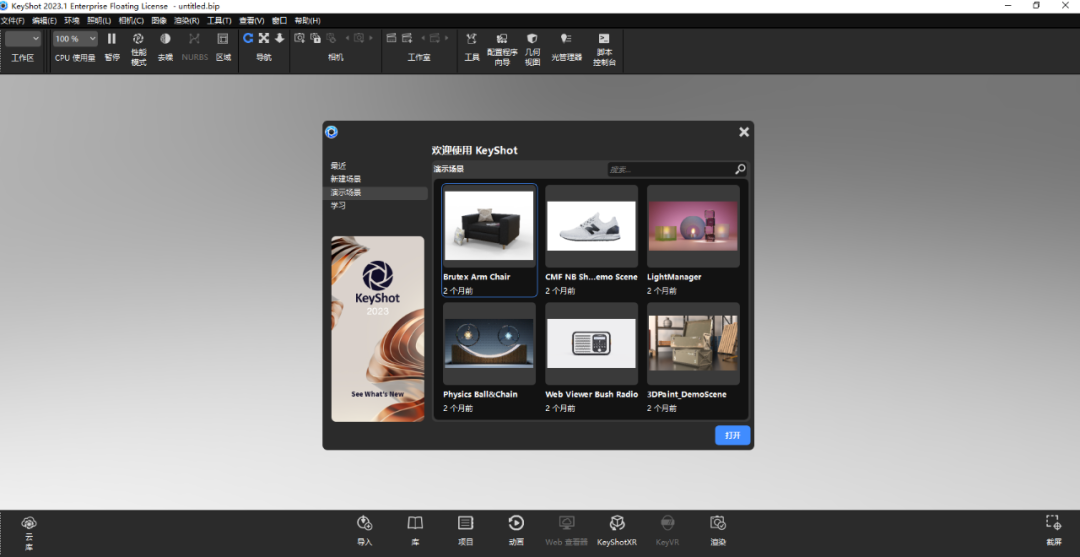The height and width of the screenshot is (557, 1080).
Task: Toggle the 区域 region render button
Action: click(x=223, y=39)
